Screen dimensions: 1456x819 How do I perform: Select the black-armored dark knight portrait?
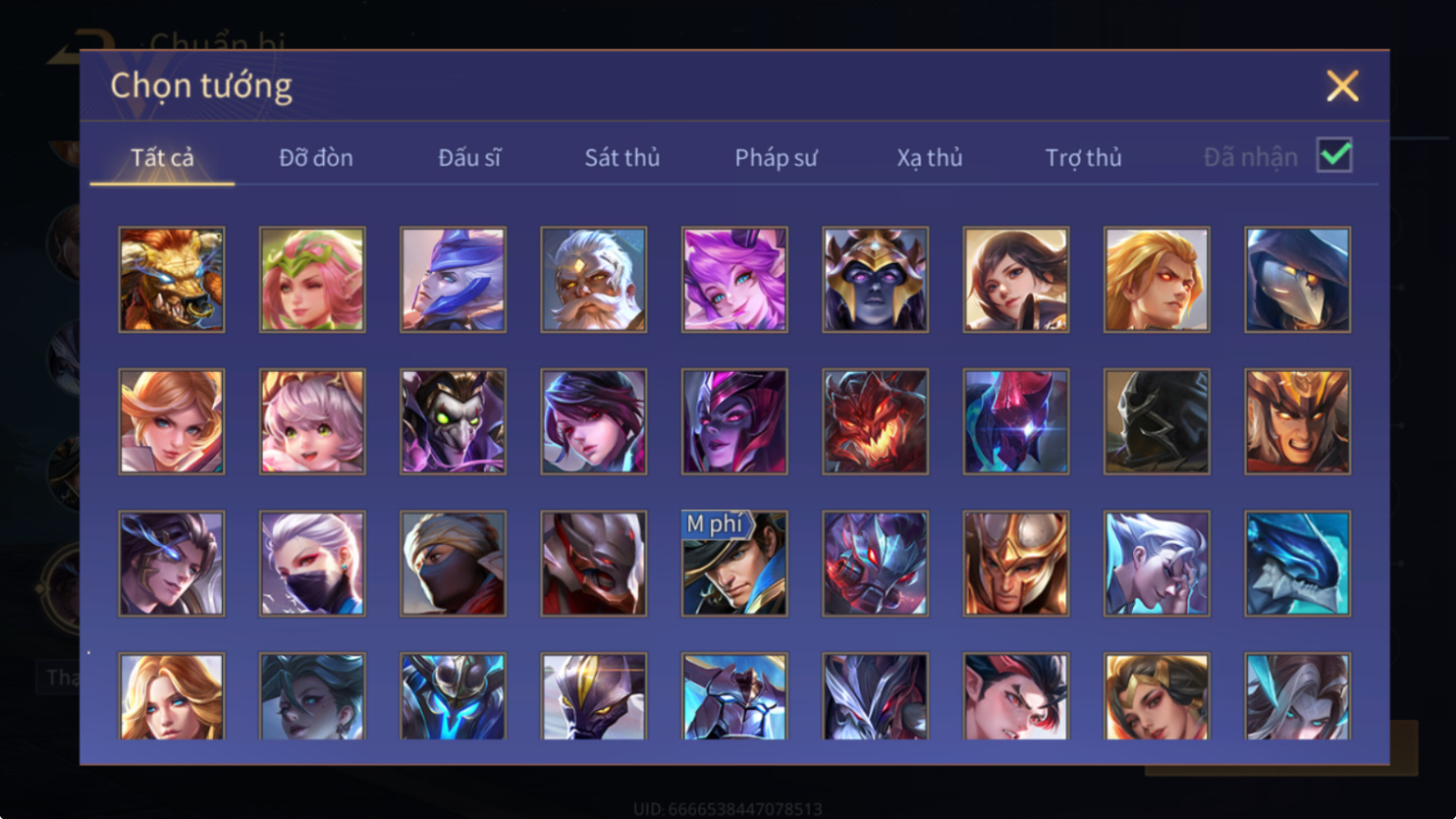[x=1158, y=422]
